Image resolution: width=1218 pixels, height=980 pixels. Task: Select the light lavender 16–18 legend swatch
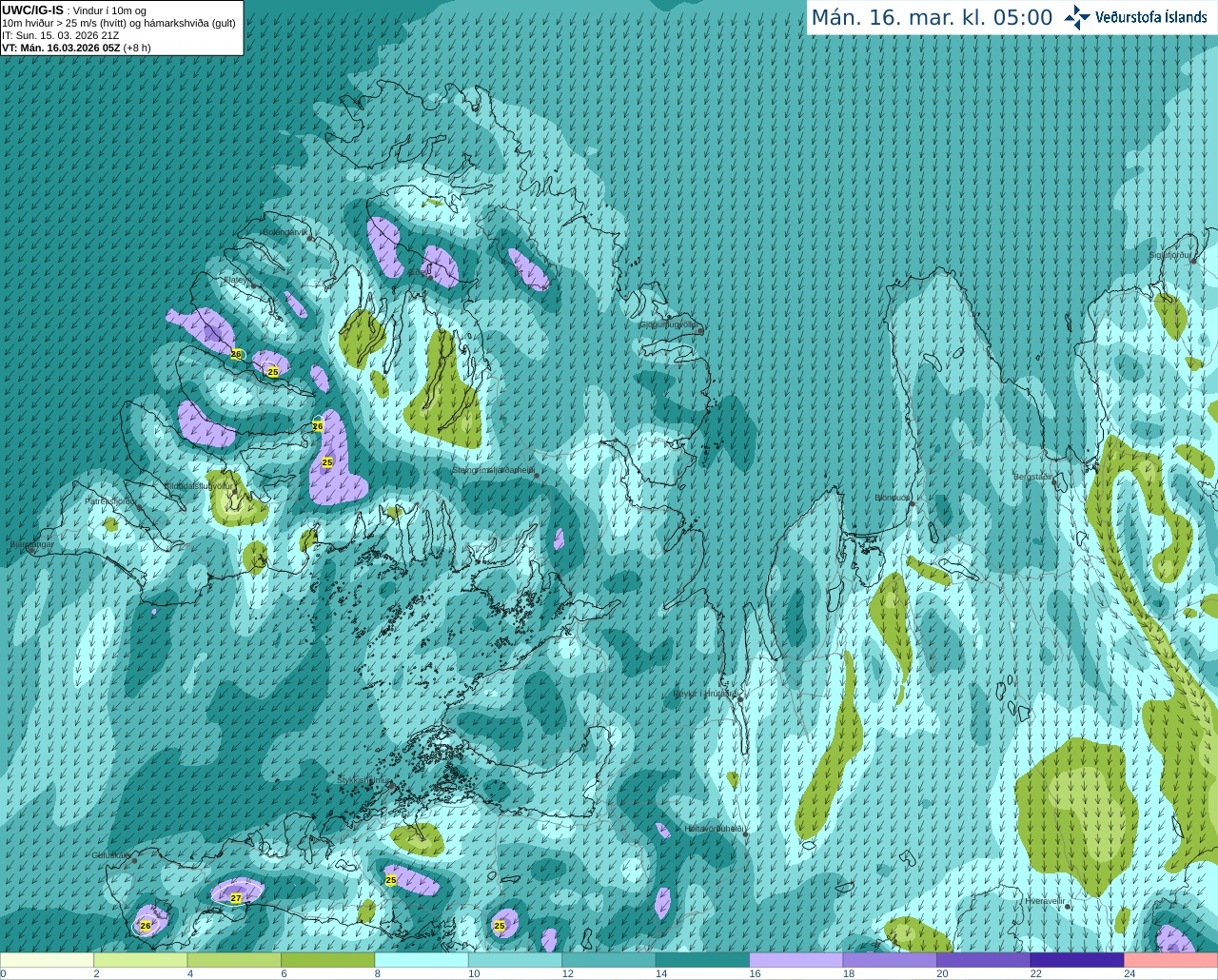click(x=796, y=960)
